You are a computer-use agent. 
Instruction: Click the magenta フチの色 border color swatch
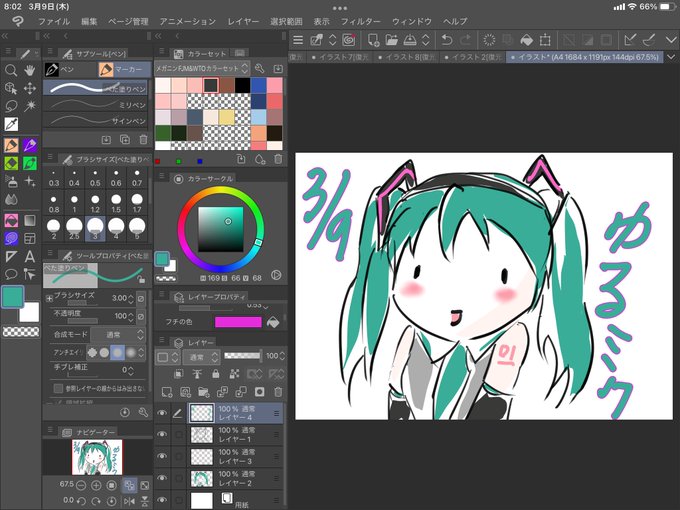pyautogui.click(x=238, y=322)
